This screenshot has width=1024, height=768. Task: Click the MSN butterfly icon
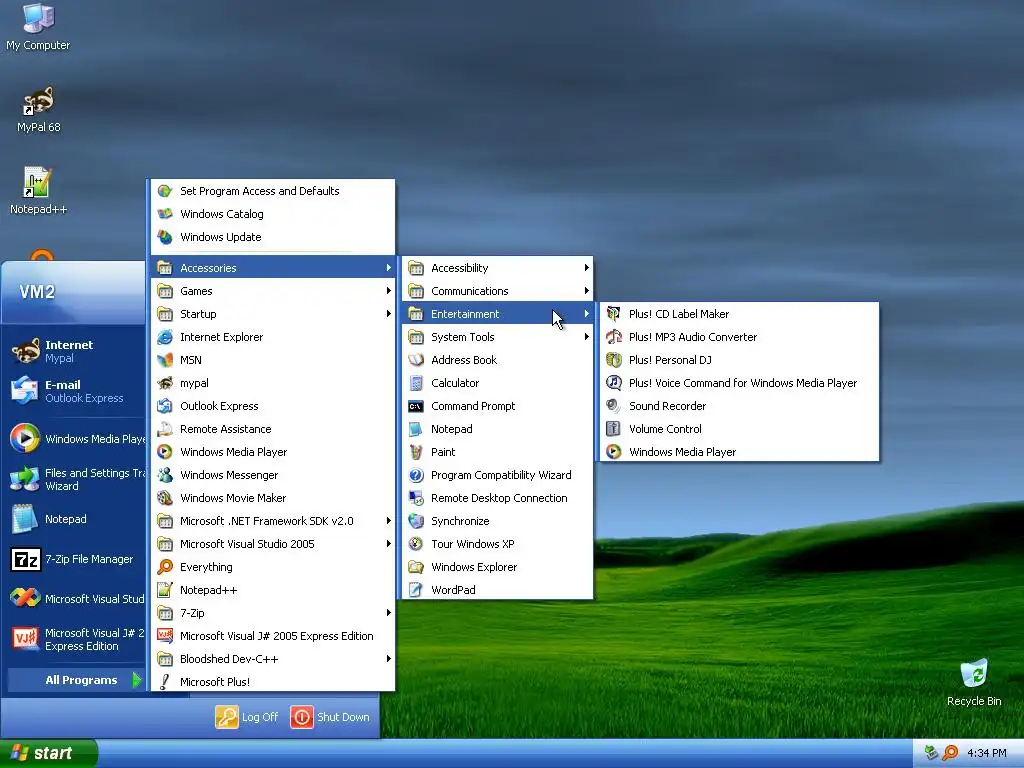165,360
